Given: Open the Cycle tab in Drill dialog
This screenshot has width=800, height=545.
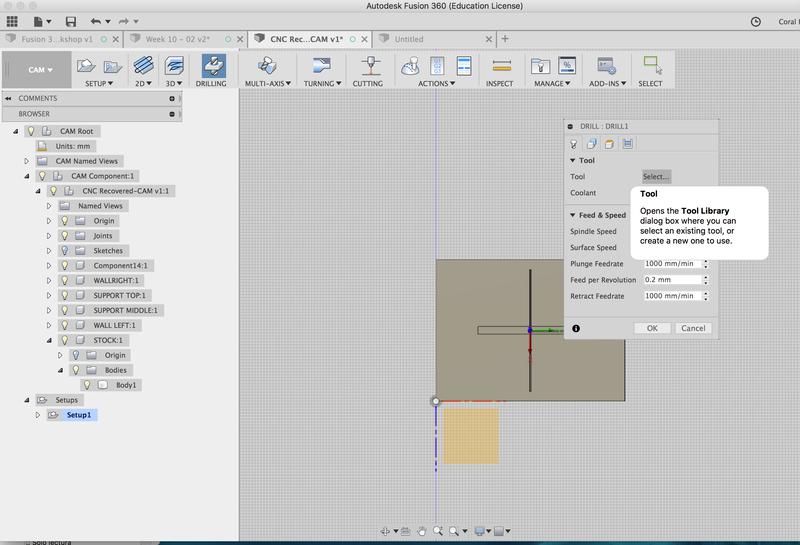Looking at the screenshot, I should pos(628,144).
